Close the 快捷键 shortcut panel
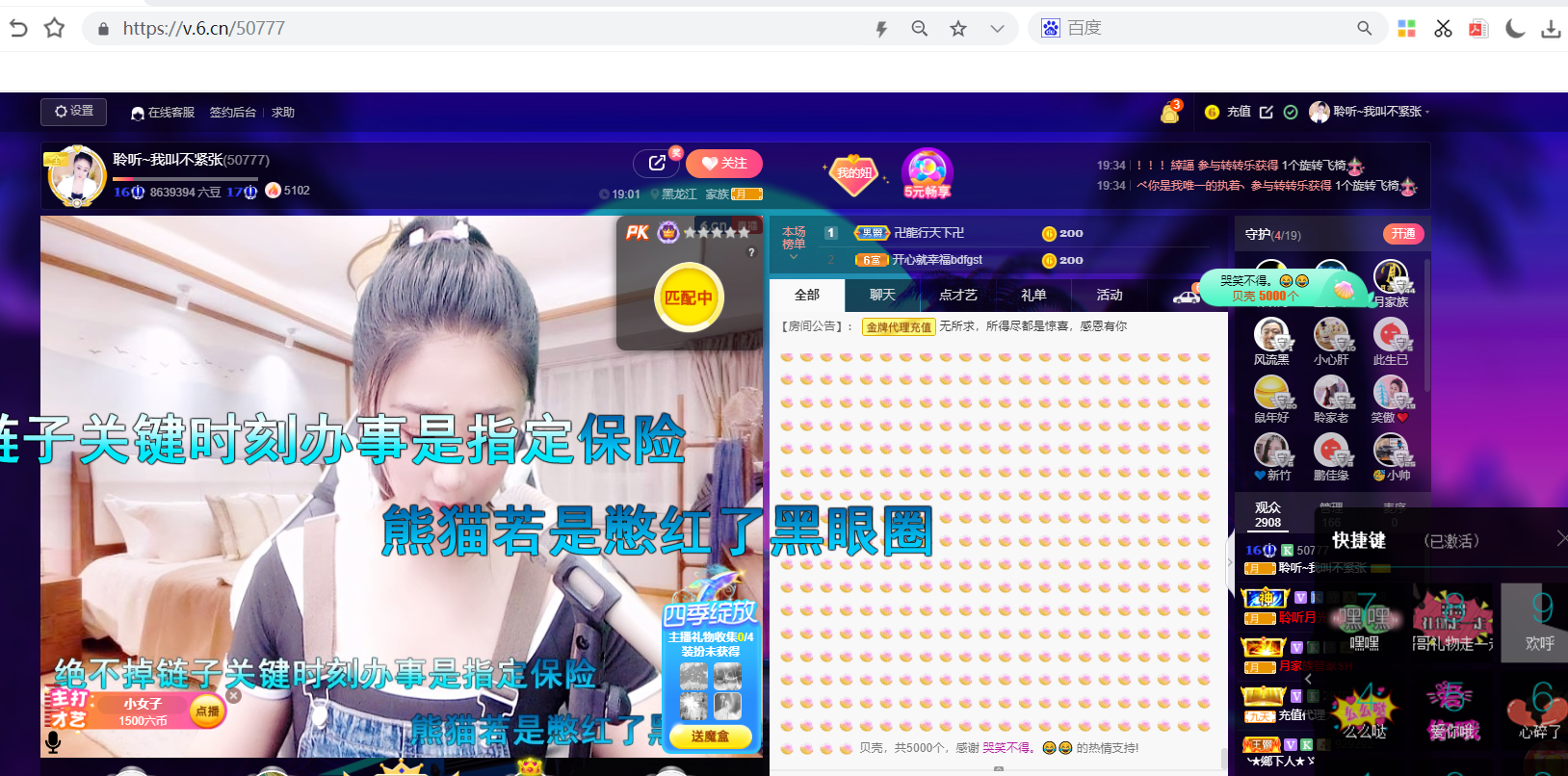 [x=1561, y=538]
